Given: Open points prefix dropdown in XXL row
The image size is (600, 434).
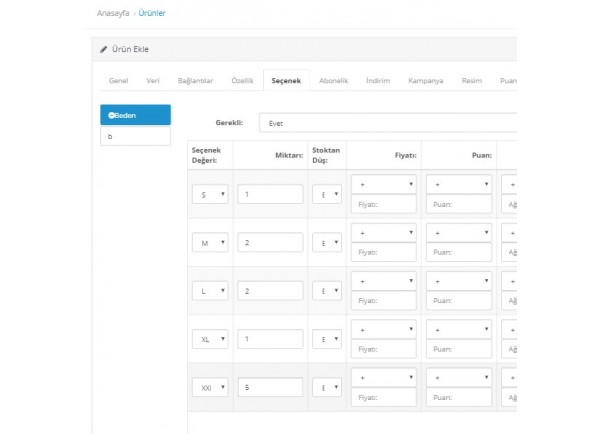Looking at the screenshot, I should pyautogui.click(x=459, y=378).
